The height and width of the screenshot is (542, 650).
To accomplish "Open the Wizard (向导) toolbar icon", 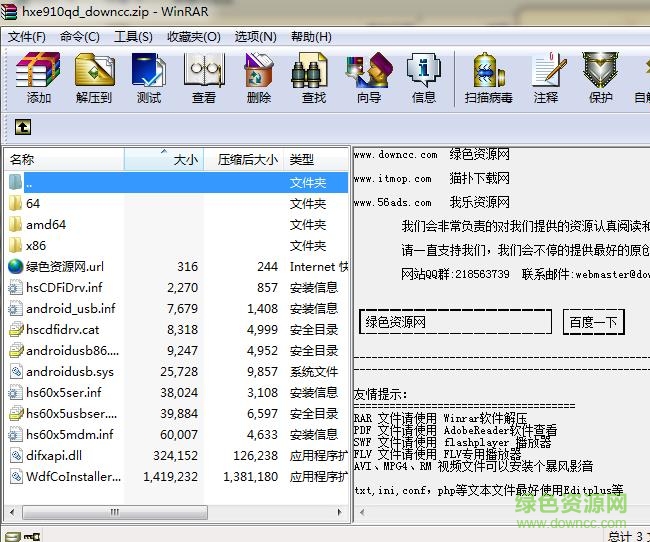I will coord(369,70).
